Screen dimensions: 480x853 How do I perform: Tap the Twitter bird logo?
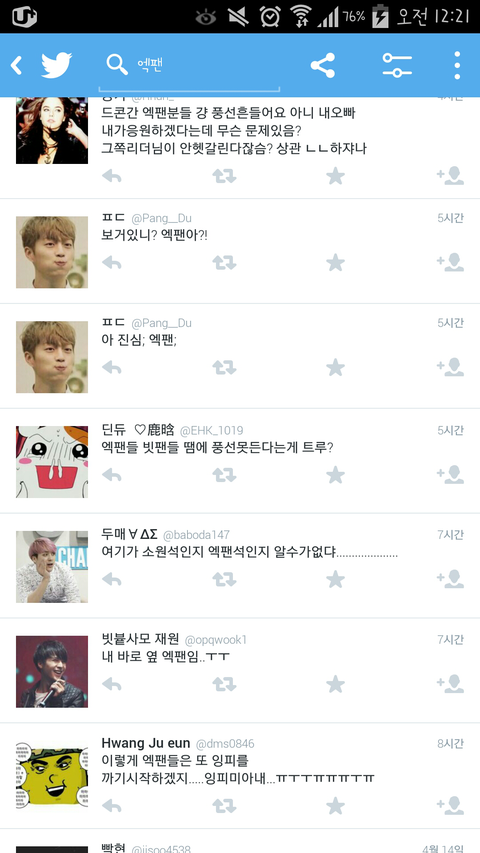(57, 65)
